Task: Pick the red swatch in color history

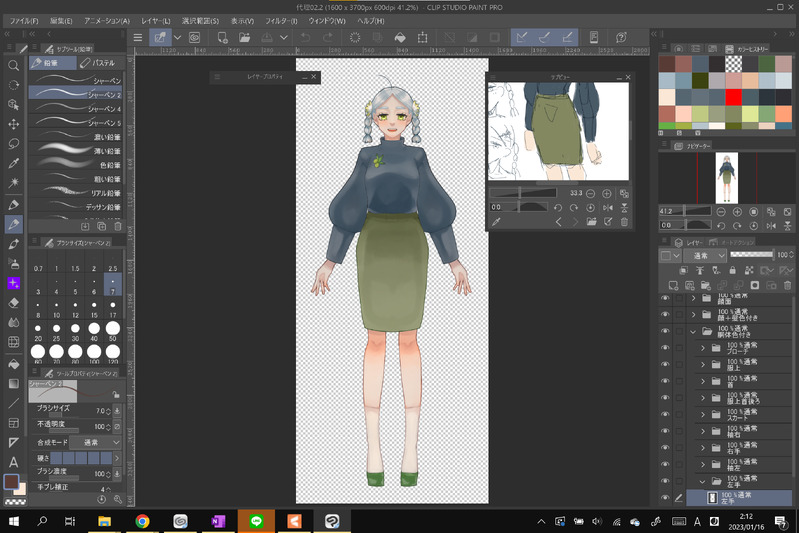Action: point(733,97)
